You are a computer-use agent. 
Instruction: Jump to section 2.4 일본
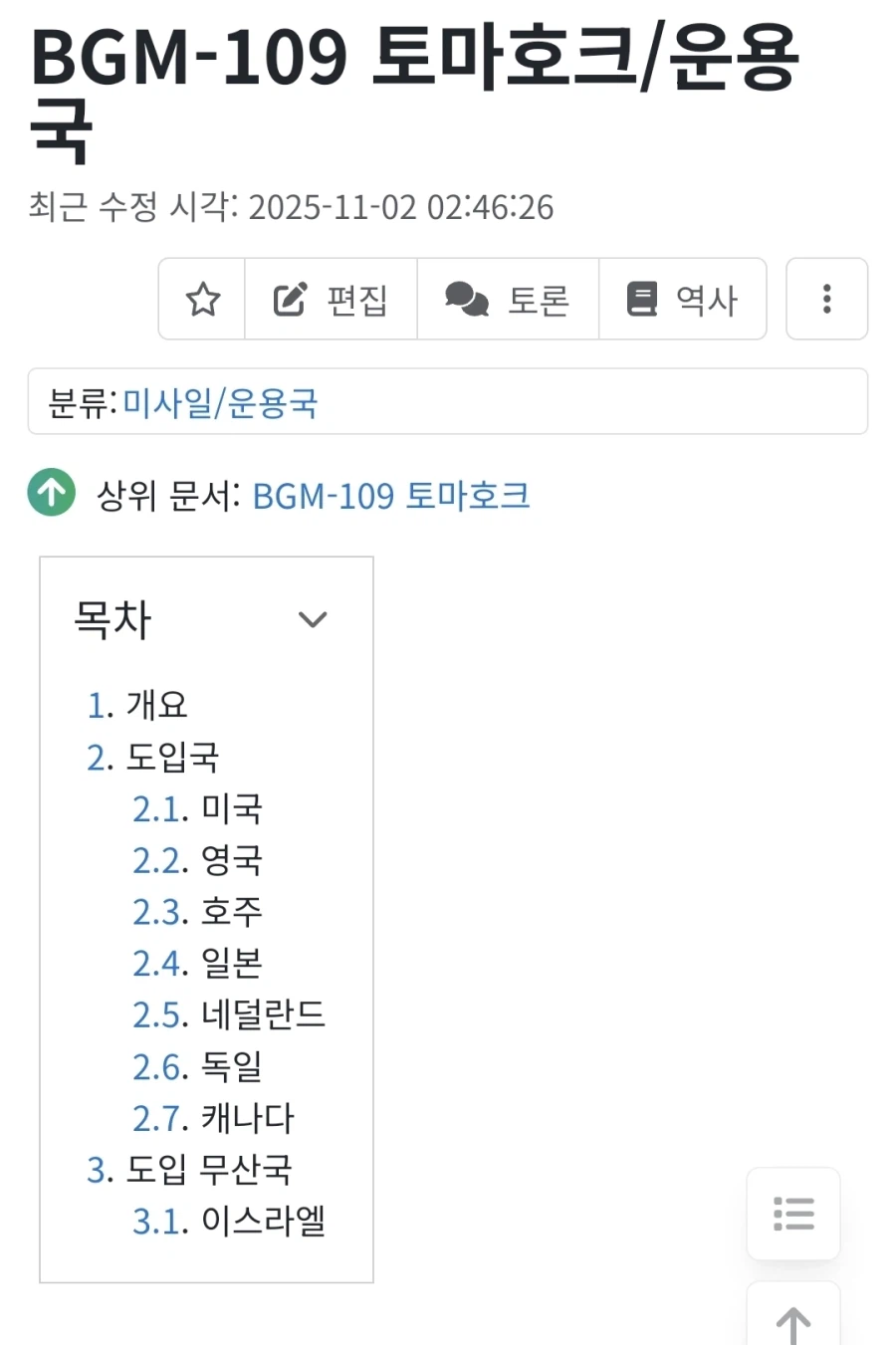point(199,963)
